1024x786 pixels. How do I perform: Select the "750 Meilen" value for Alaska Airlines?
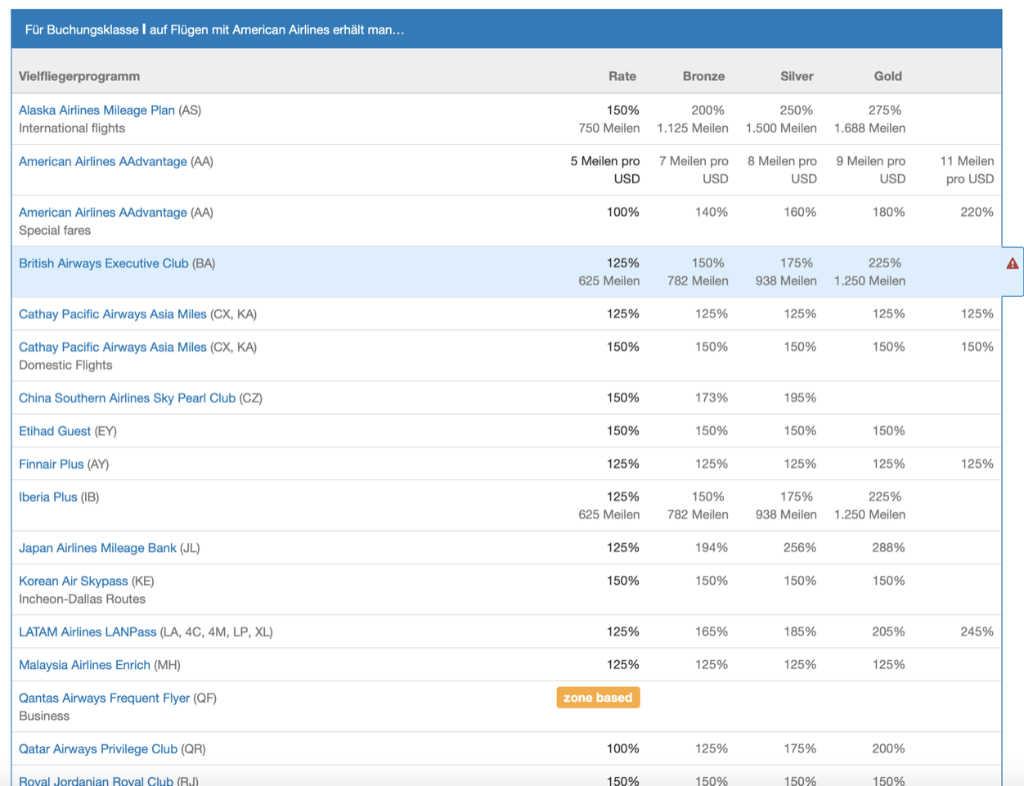click(609, 128)
